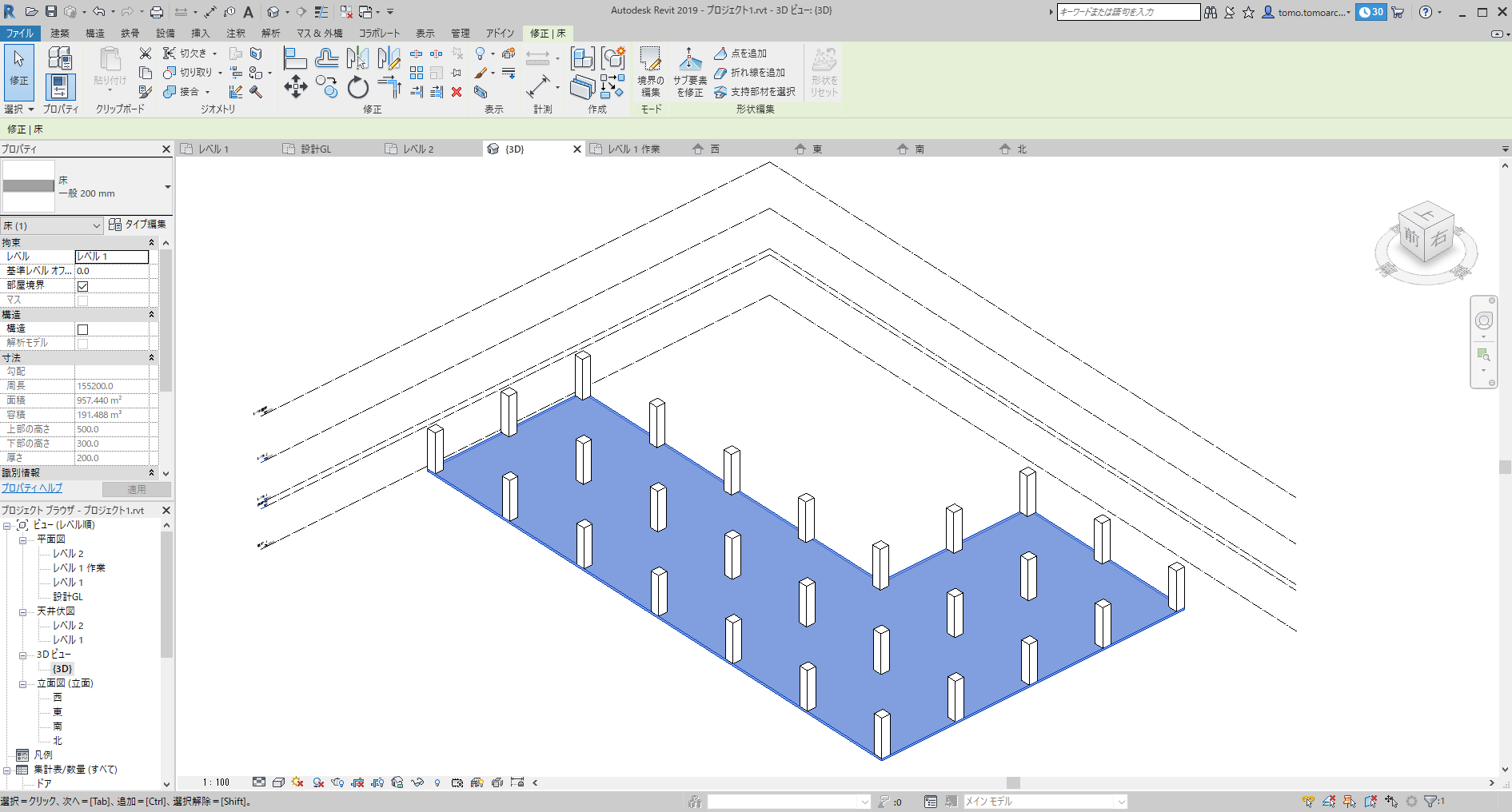Toggle sun path icon in view bar
Image resolution: width=1512 pixels, height=812 pixels.
click(298, 782)
